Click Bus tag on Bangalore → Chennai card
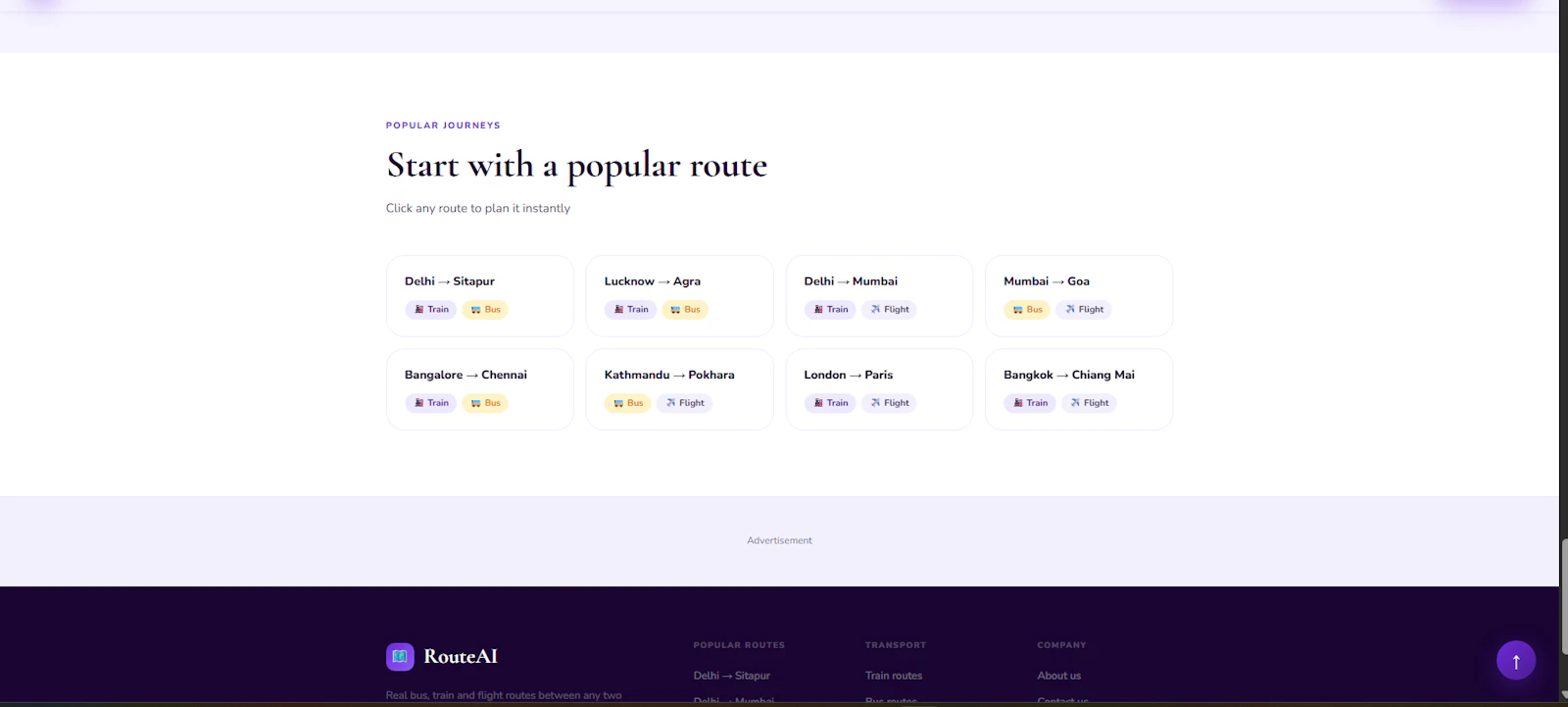This screenshot has height=707, width=1568. [486, 403]
